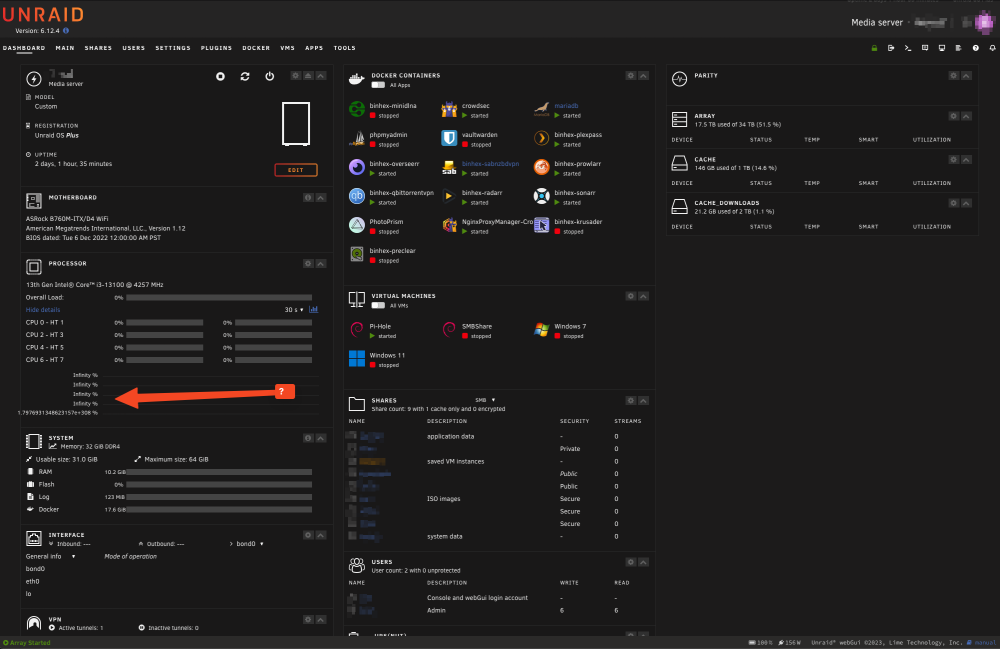Click the binhex-sabnzbdvpn container name link
Screen dimensions: 1000x649
(490, 164)
